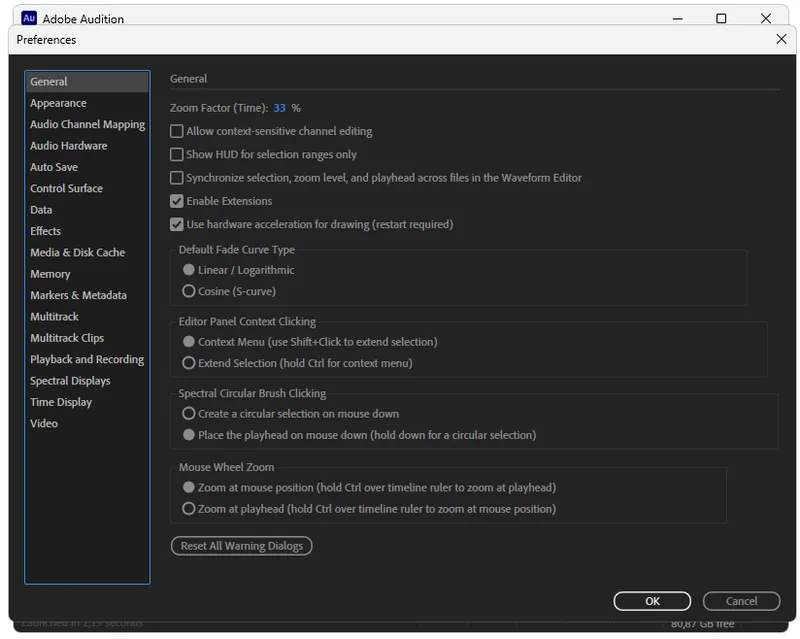Click Reset All Warning Dialogs button
Screen dimensions: 800x639
click(241, 546)
